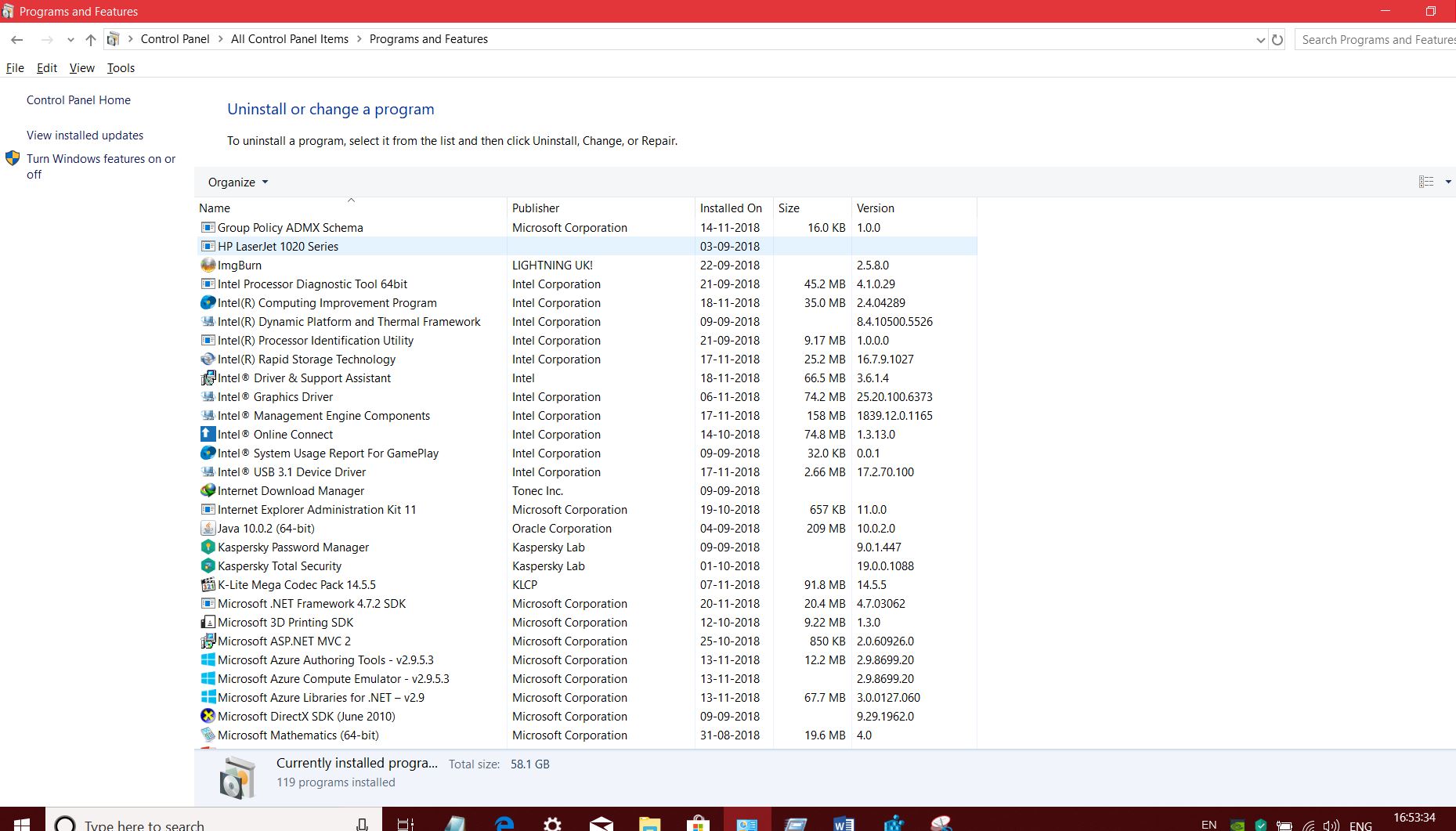Select the Intel Graphics Driver entry

[x=586, y=397]
